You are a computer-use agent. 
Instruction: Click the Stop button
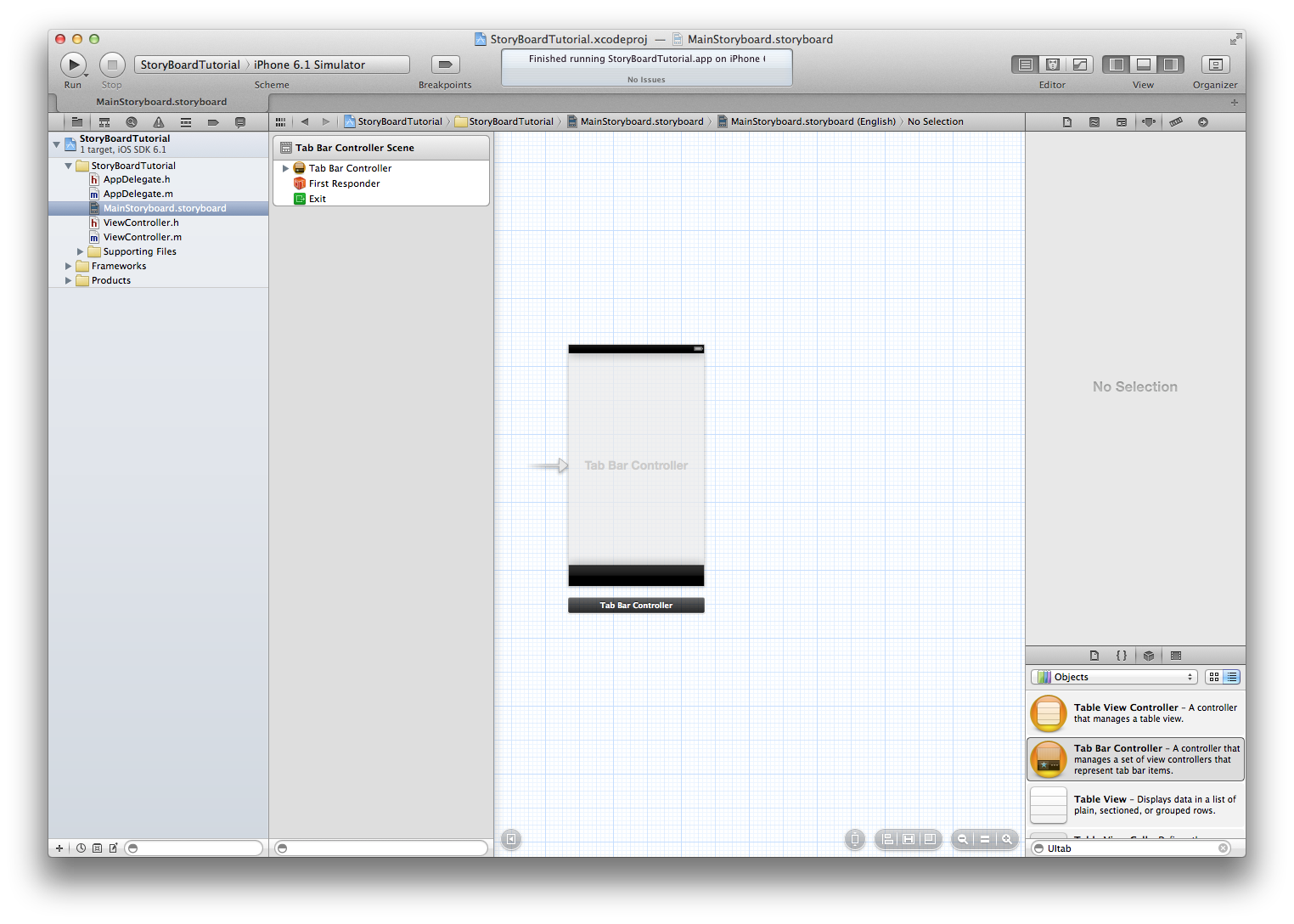pos(112,65)
